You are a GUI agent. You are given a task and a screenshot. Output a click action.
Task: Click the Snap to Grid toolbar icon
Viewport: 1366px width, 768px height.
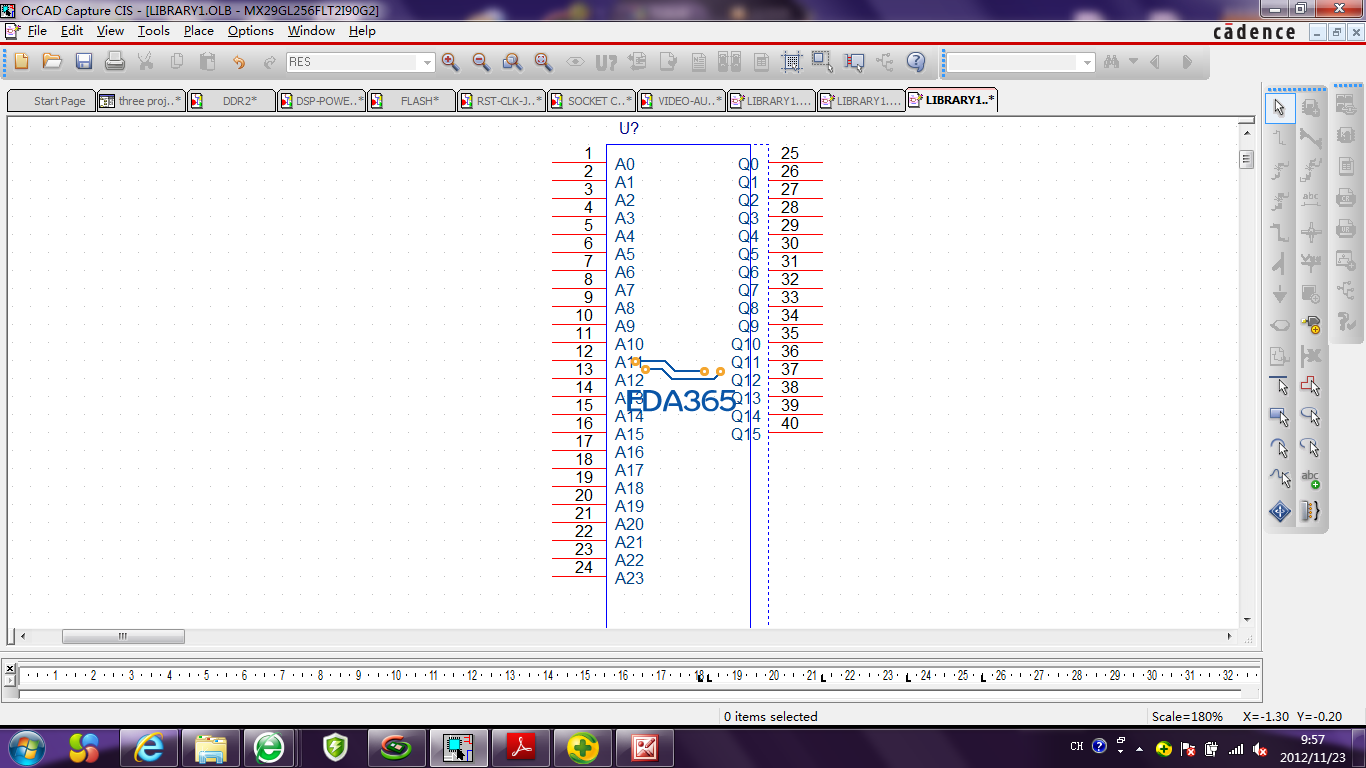[x=791, y=62]
